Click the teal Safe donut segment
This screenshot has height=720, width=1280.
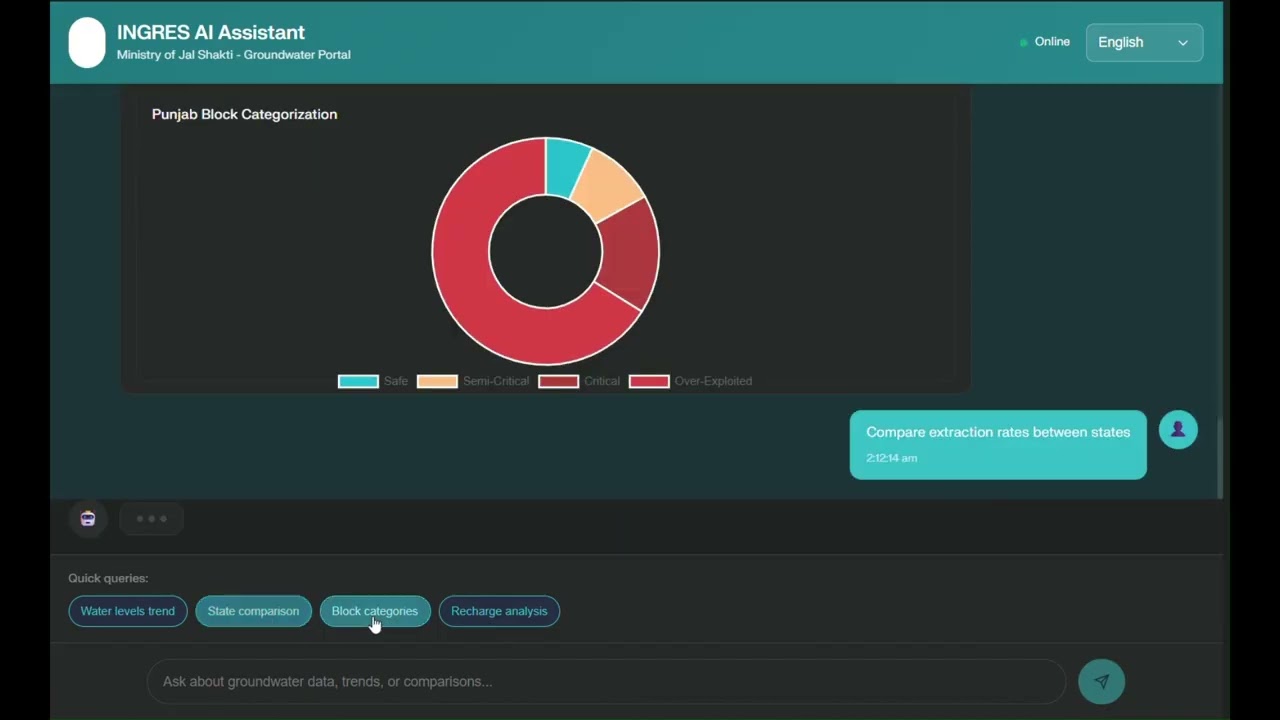coord(565,167)
